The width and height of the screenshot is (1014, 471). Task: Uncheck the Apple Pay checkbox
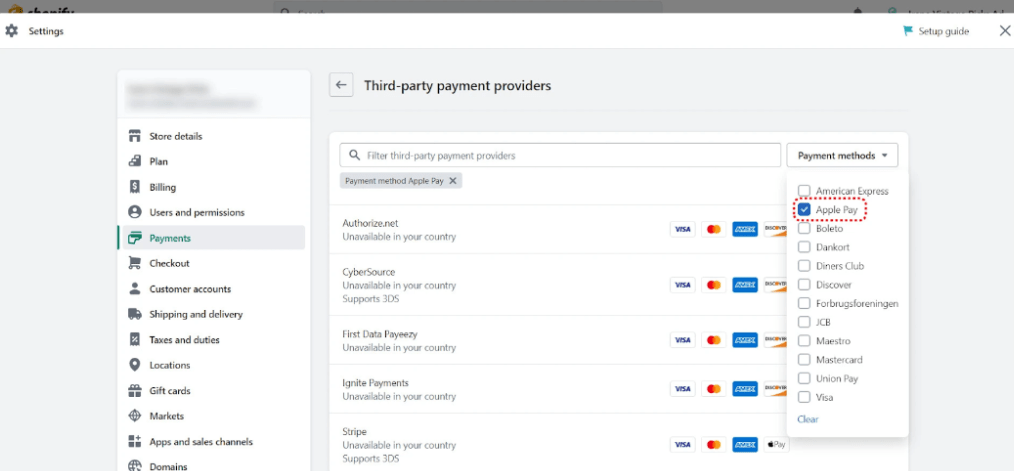tap(804, 210)
